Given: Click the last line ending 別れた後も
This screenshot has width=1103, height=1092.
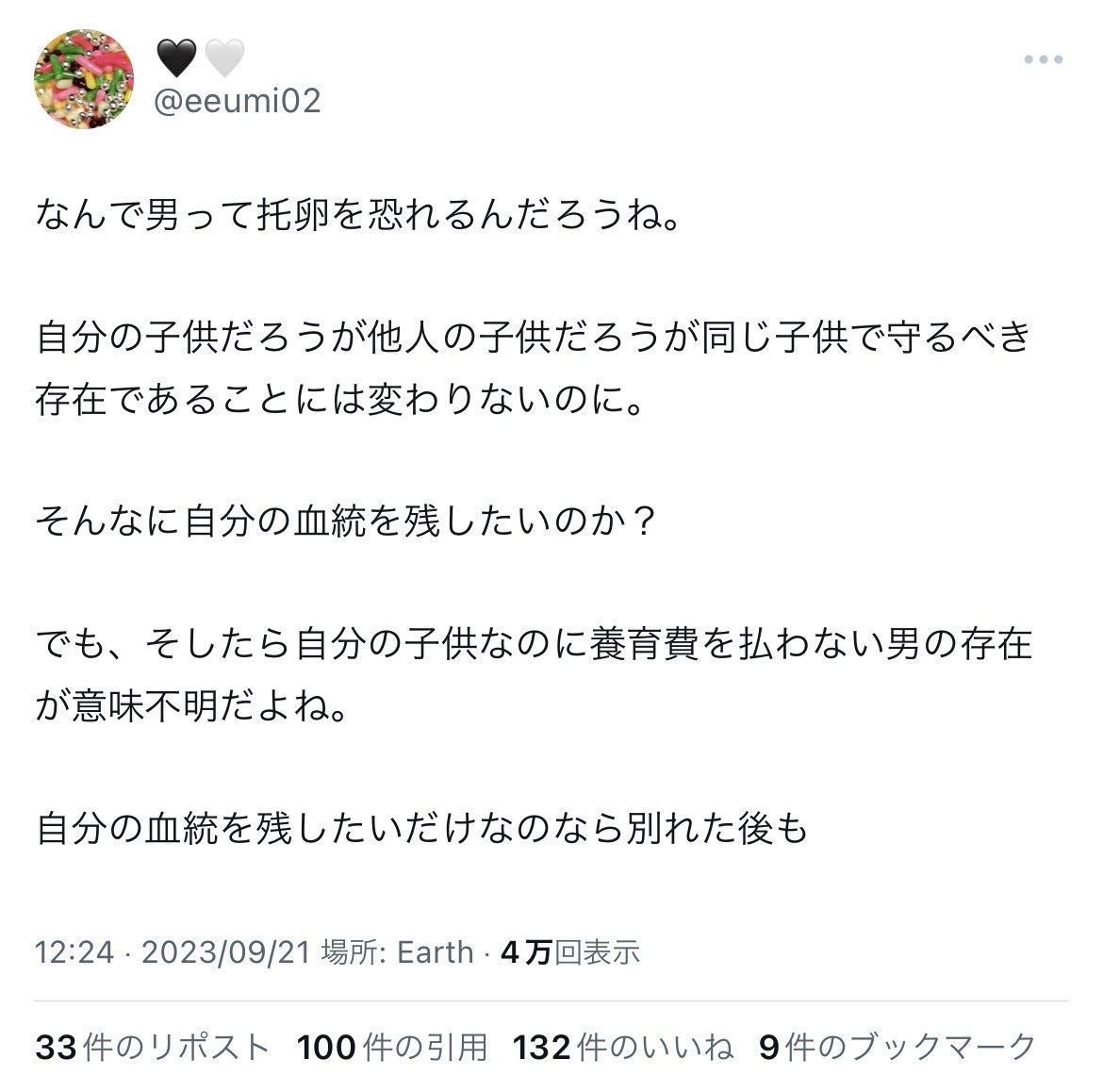Looking at the screenshot, I should [421, 828].
